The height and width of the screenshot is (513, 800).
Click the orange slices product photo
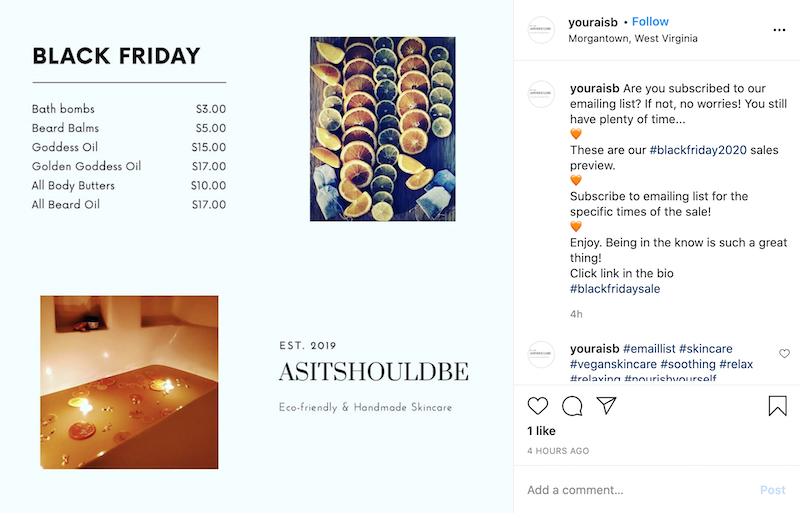coord(382,129)
